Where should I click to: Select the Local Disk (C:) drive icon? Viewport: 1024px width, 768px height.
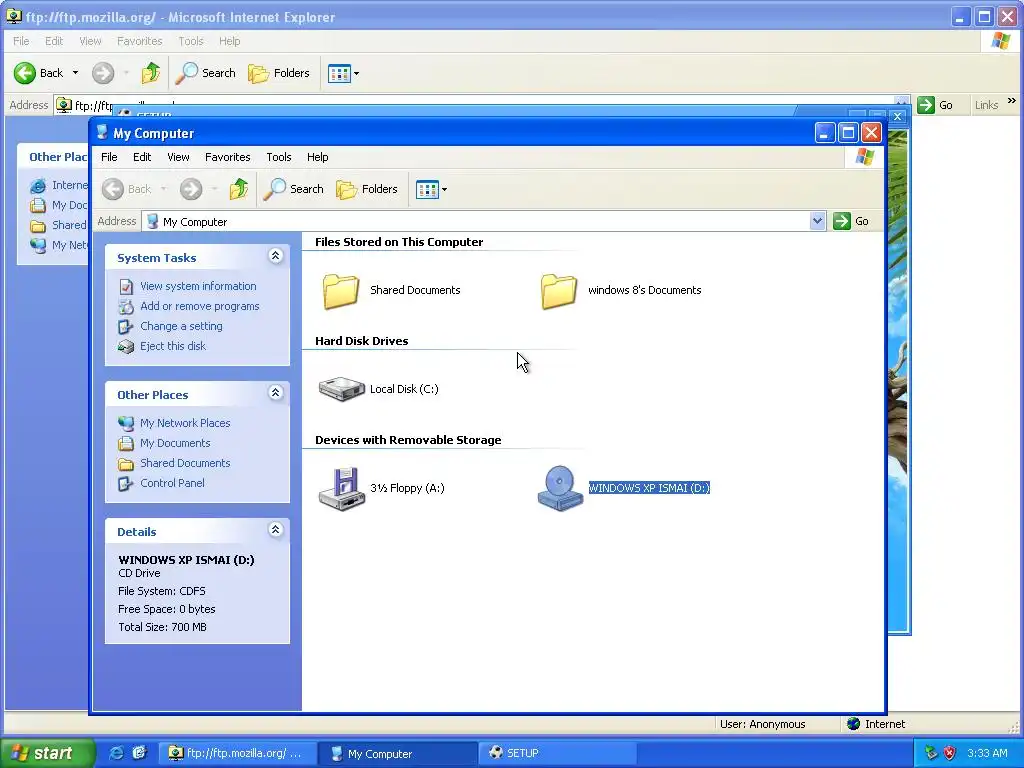click(342, 389)
